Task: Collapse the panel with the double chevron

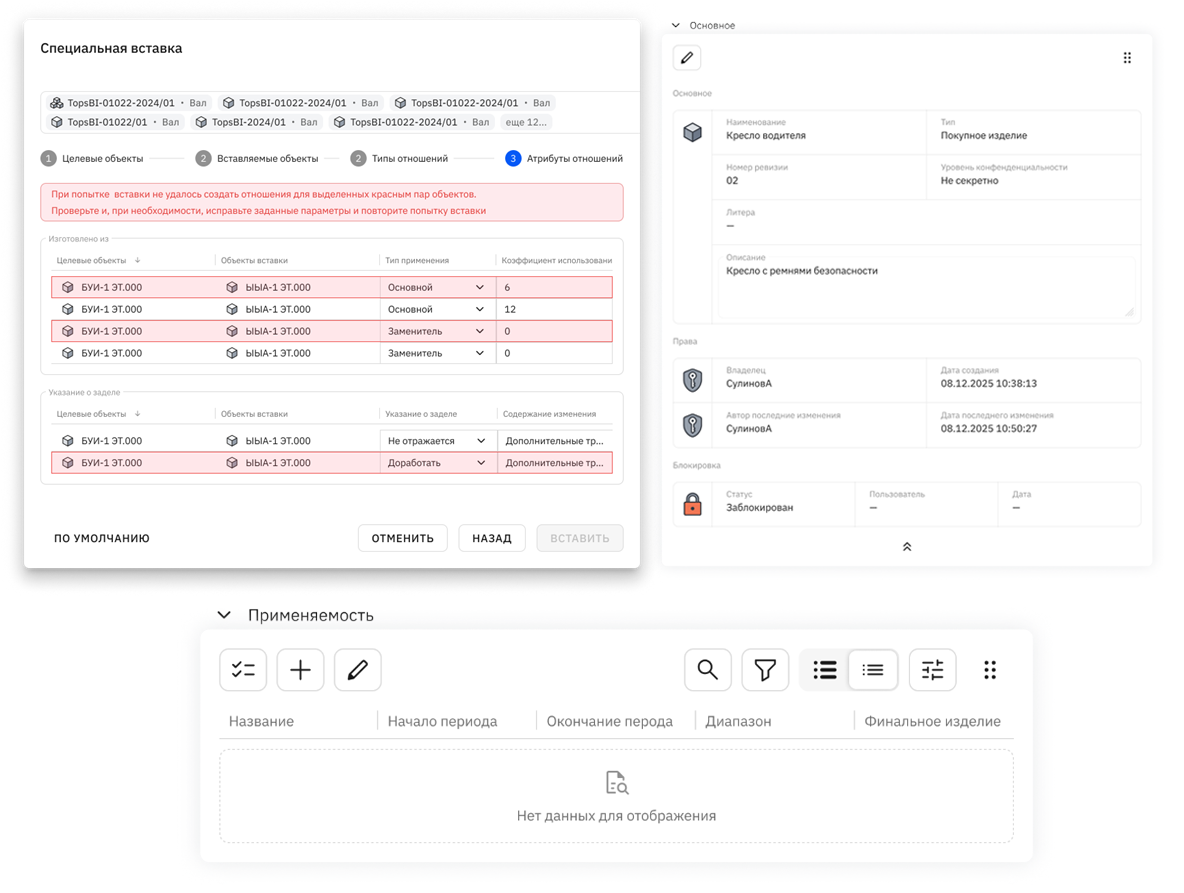Action: point(907,547)
